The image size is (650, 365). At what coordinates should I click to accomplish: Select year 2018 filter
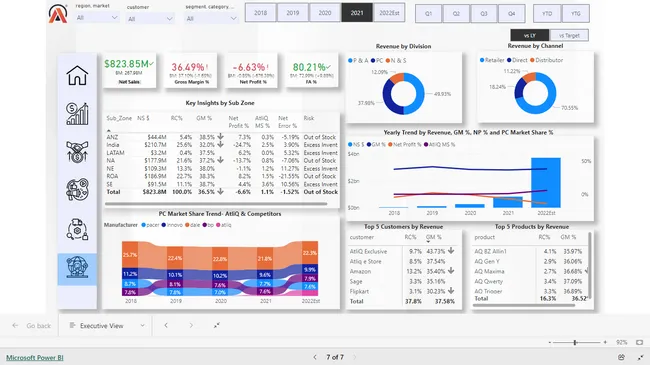pyautogui.click(x=260, y=13)
